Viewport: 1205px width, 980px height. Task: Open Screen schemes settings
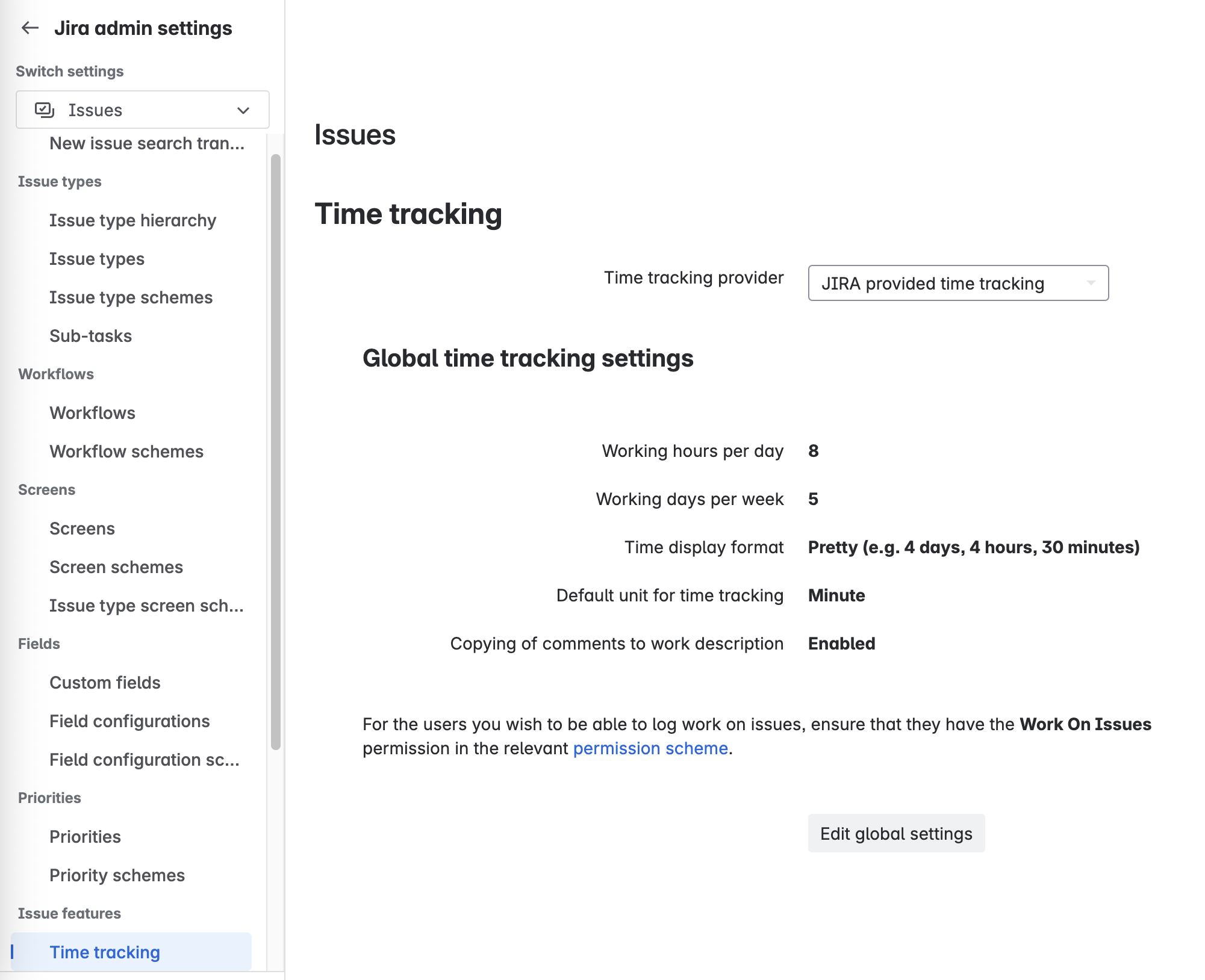pyautogui.click(x=116, y=566)
